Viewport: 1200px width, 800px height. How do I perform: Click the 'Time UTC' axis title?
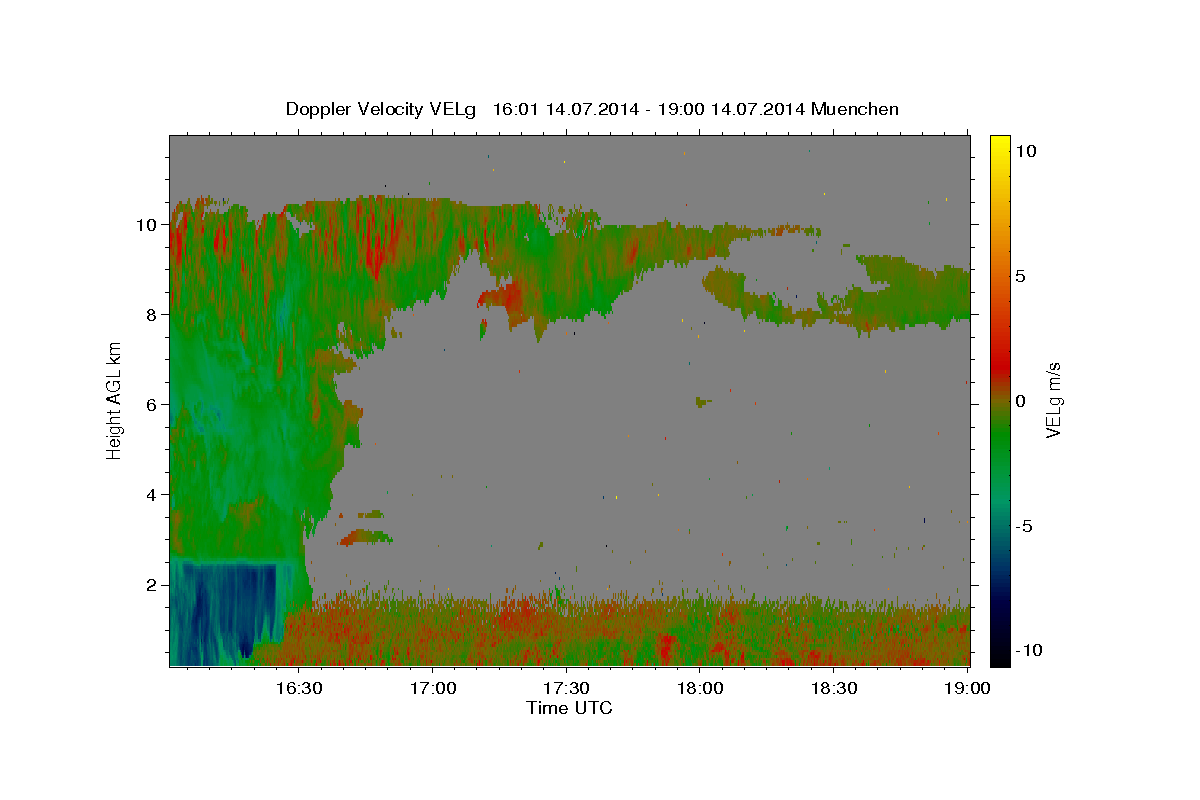point(569,708)
